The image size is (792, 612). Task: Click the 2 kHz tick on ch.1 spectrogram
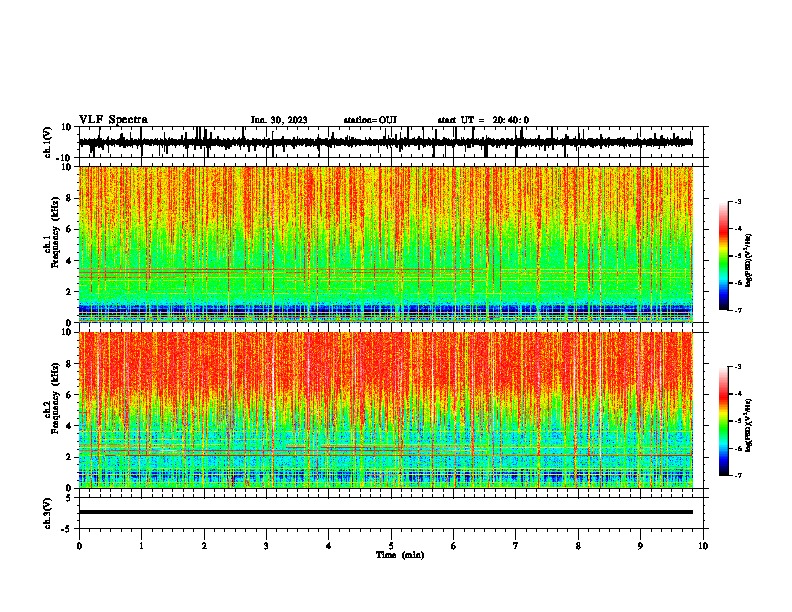[69, 292]
